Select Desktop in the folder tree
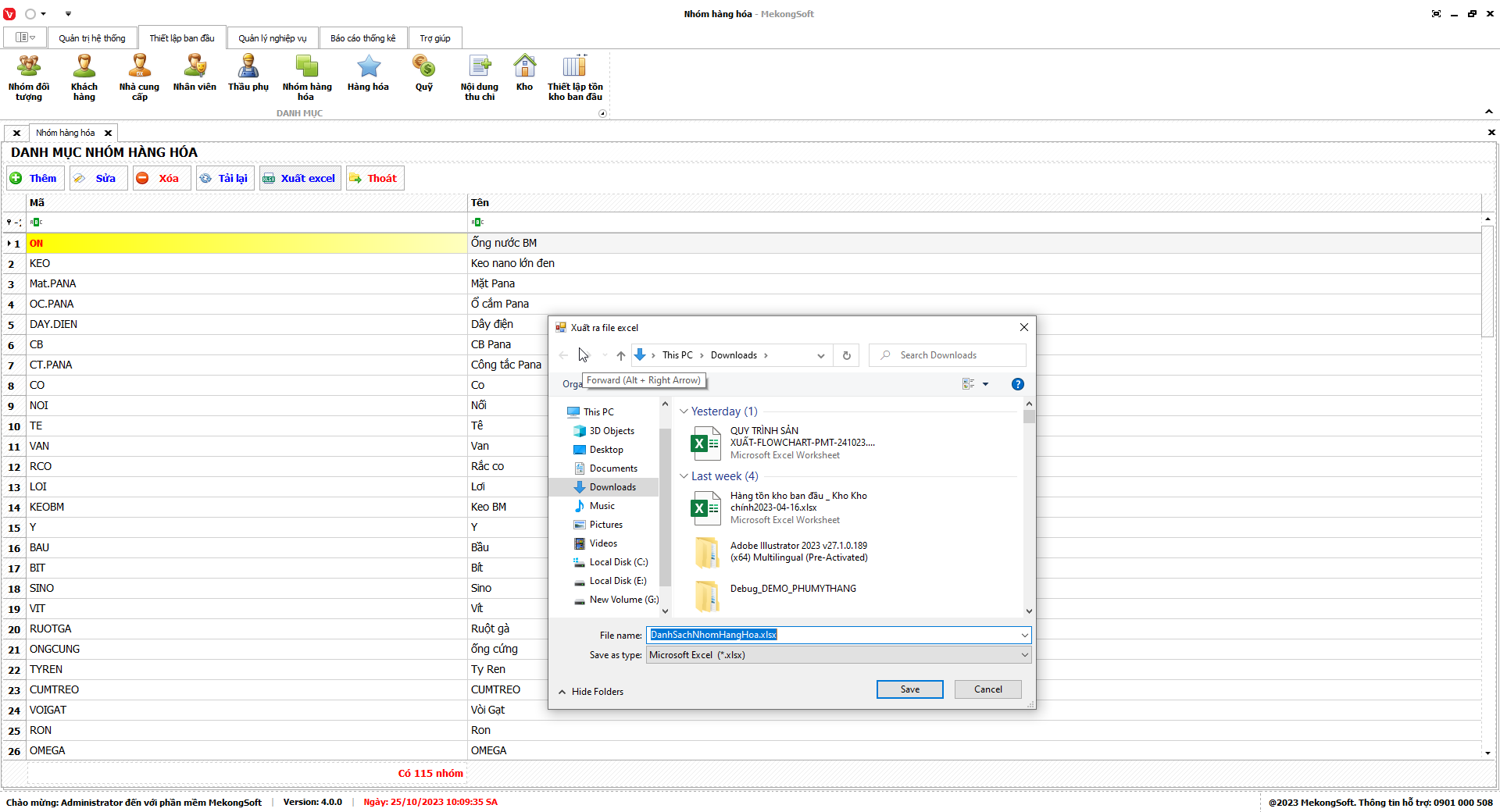Screen dimensions: 1500x812 pos(606,450)
